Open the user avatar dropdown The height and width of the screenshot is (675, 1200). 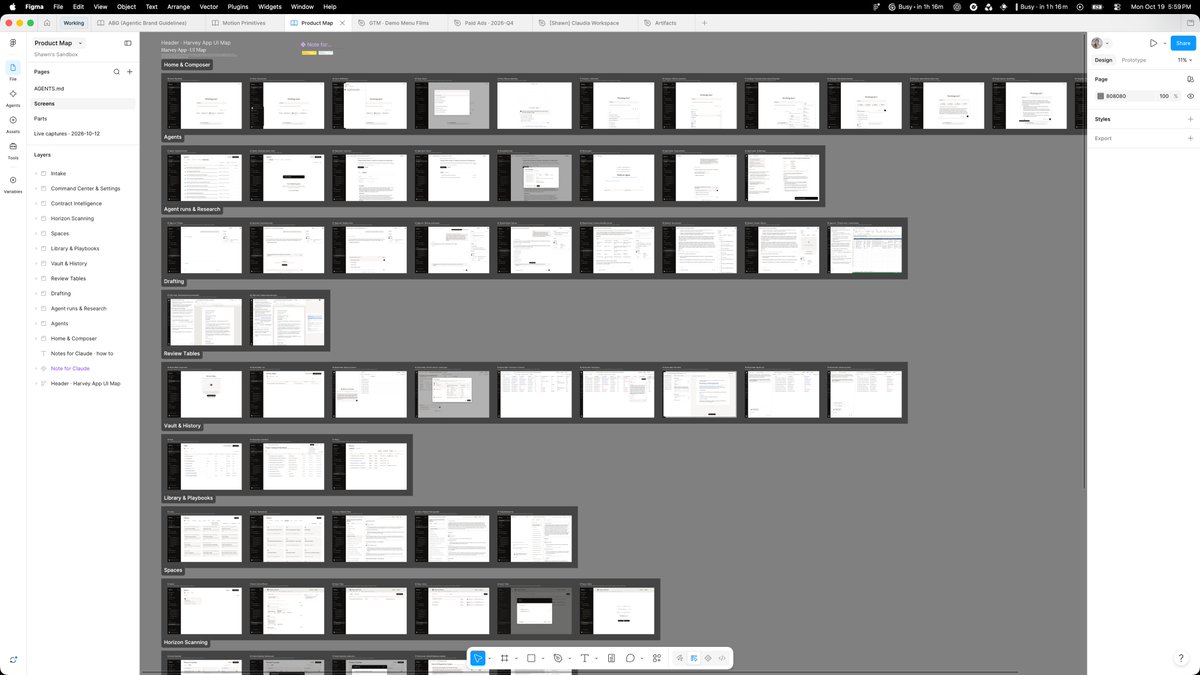1101,43
